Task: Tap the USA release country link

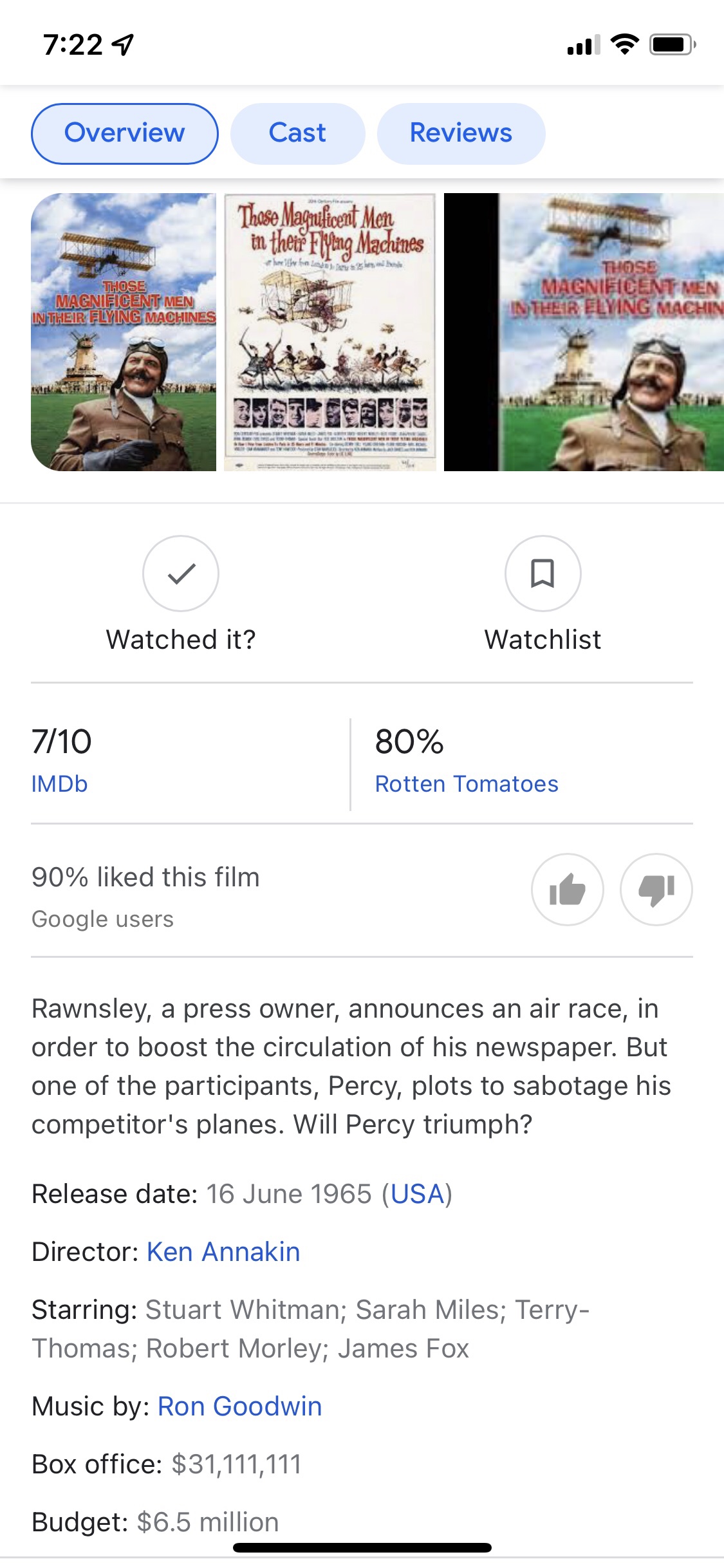Action: pyautogui.click(x=418, y=1194)
